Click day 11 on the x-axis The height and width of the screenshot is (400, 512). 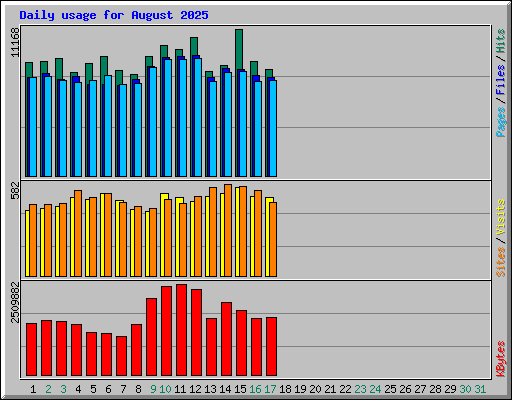pos(180,389)
